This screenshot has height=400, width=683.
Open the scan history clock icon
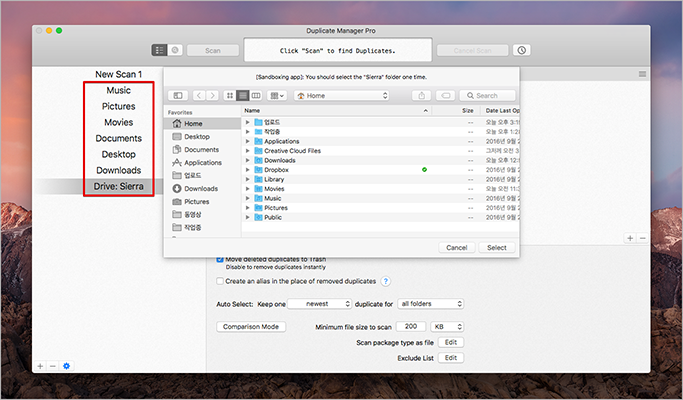pos(521,50)
